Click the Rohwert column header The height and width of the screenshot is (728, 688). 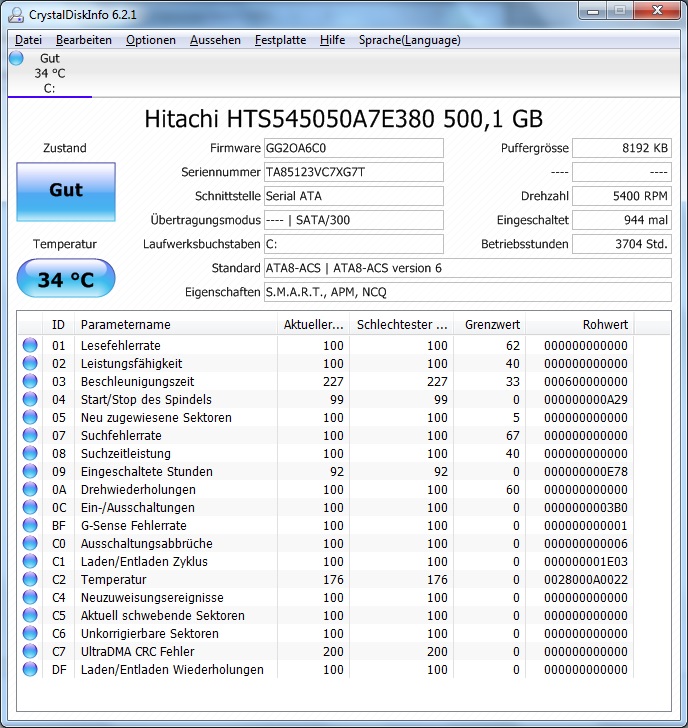[580, 325]
